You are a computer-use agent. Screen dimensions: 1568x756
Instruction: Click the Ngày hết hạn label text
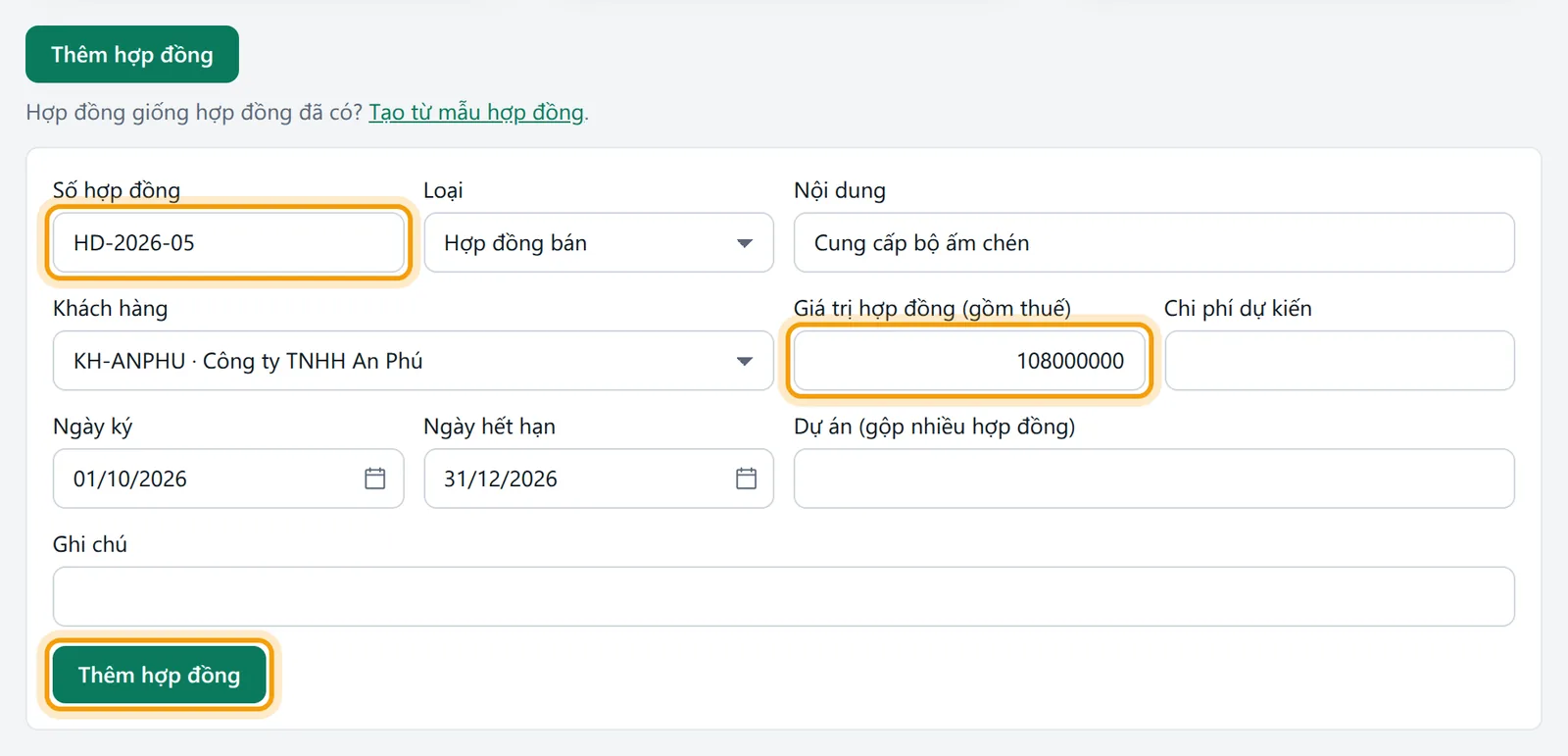pos(490,427)
